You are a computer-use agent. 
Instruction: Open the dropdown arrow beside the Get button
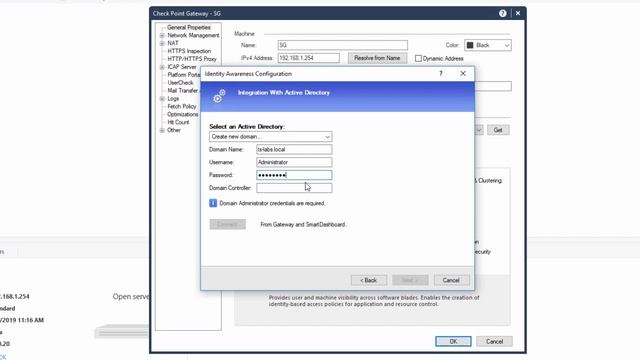click(x=479, y=130)
